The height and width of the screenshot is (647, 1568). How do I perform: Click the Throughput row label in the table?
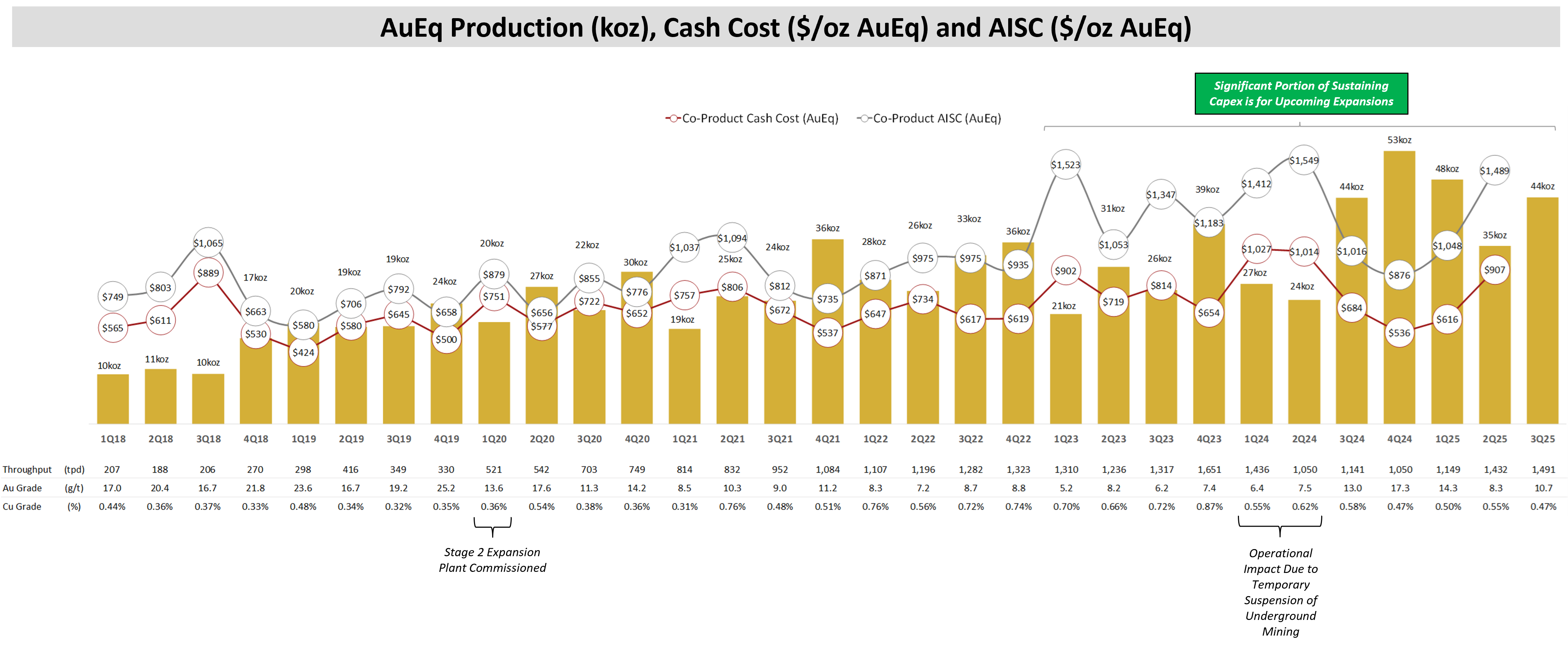tap(27, 469)
